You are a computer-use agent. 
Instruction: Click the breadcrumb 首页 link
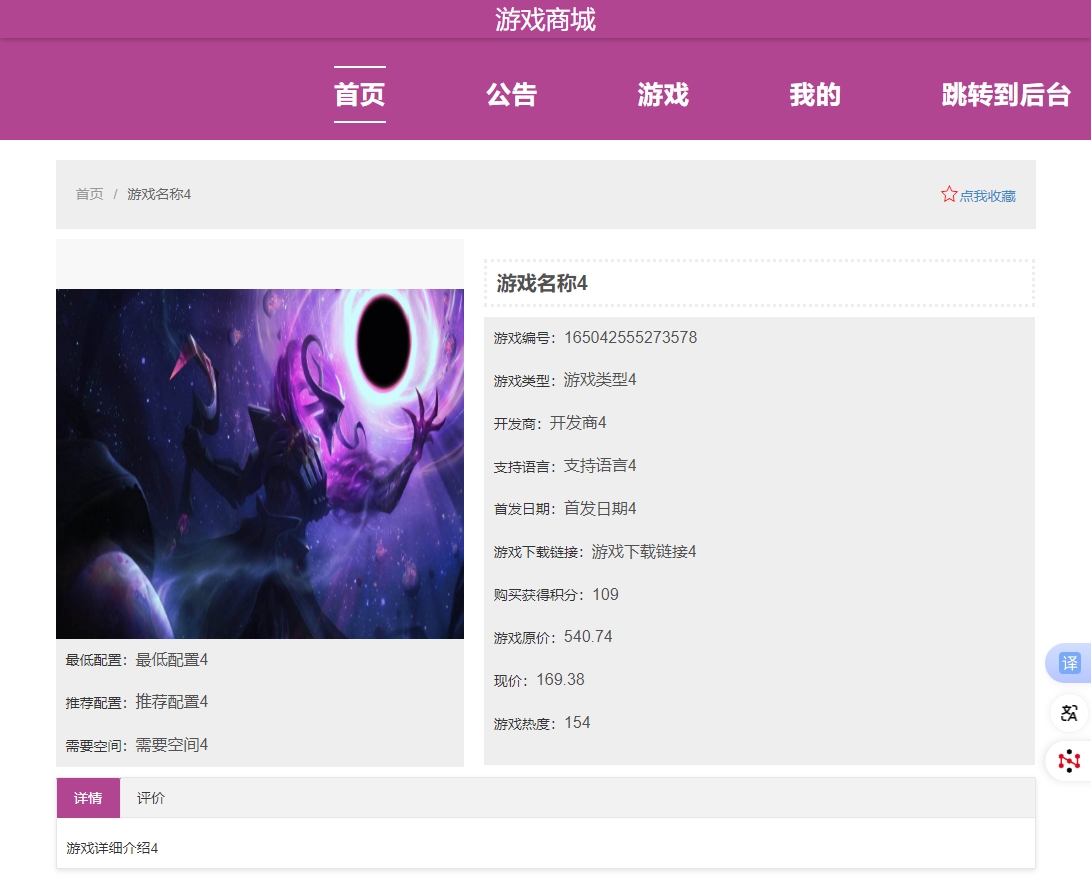(x=89, y=194)
